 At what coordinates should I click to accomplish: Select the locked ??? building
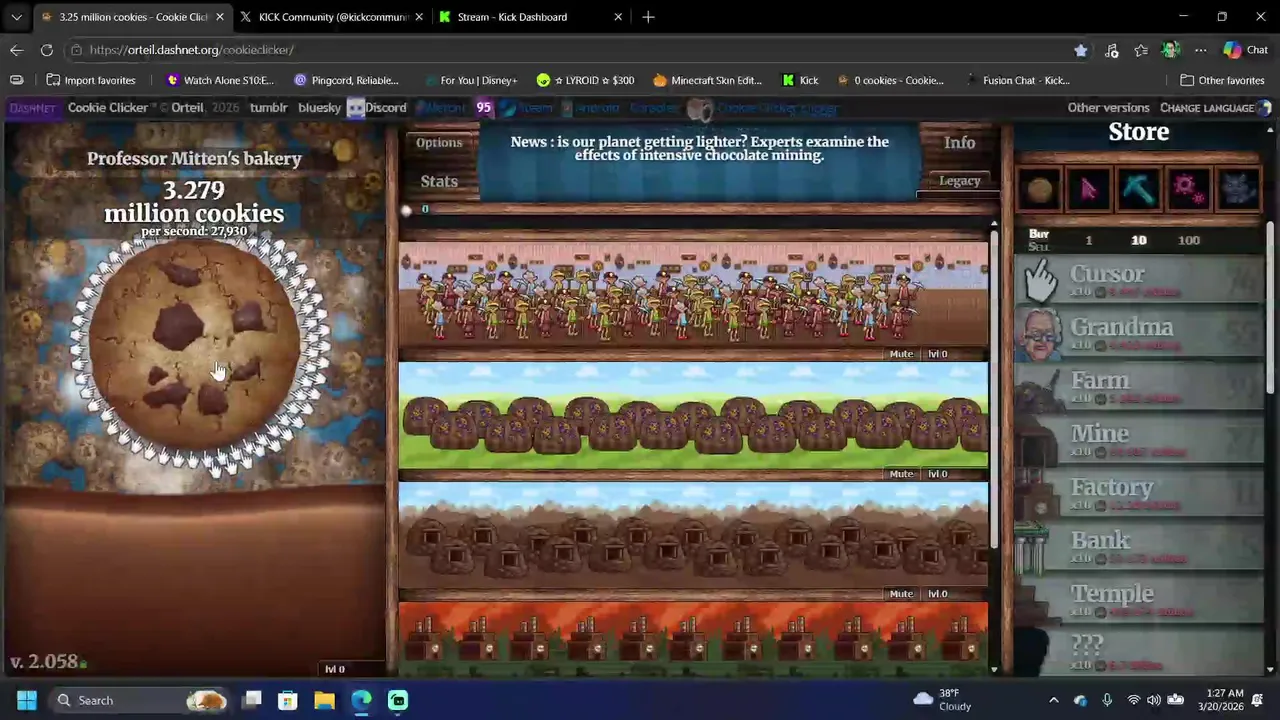(1139, 652)
